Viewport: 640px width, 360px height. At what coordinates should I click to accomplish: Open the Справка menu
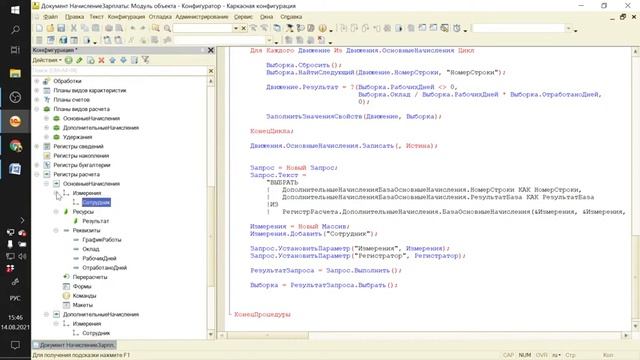pyautogui.click(x=291, y=17)
